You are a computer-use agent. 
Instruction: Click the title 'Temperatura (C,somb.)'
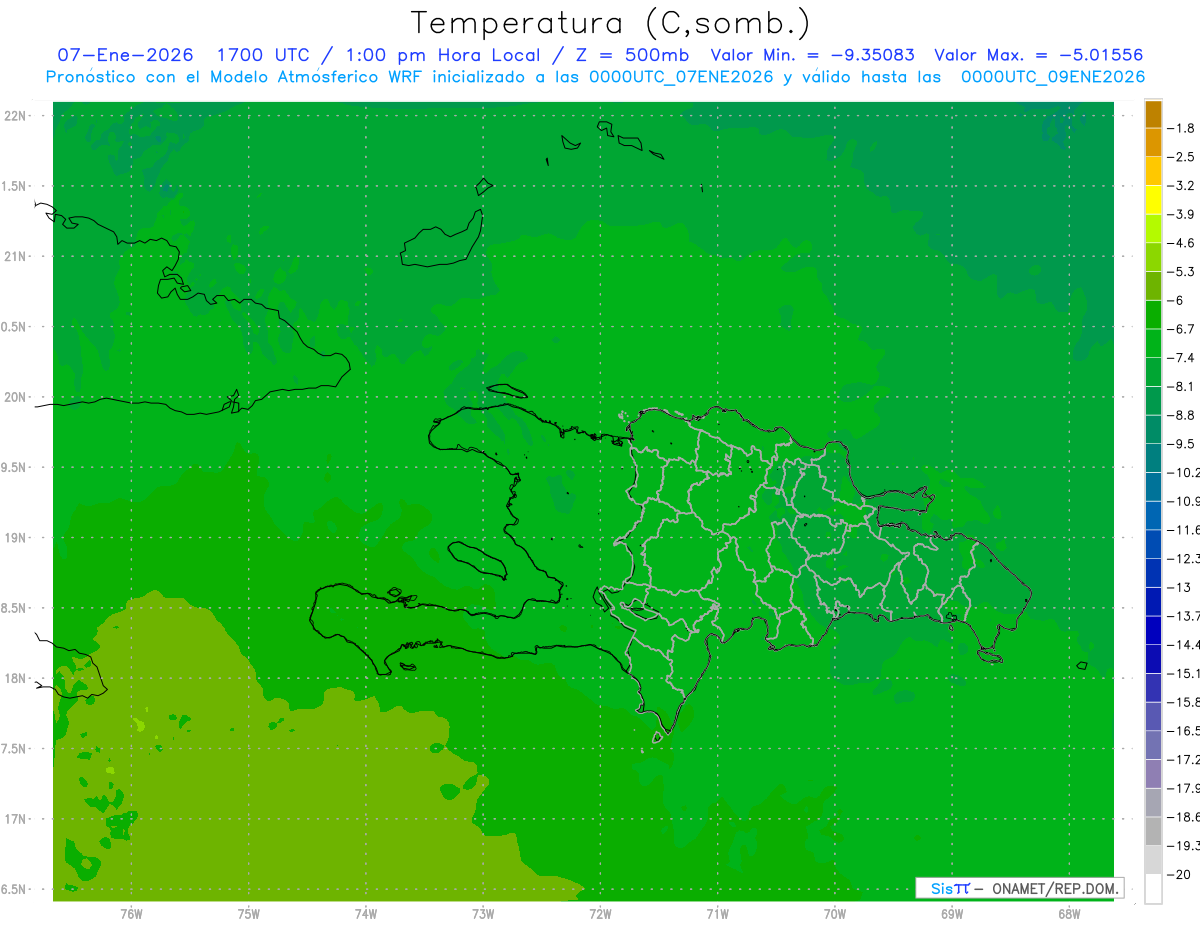coord(611,22)
